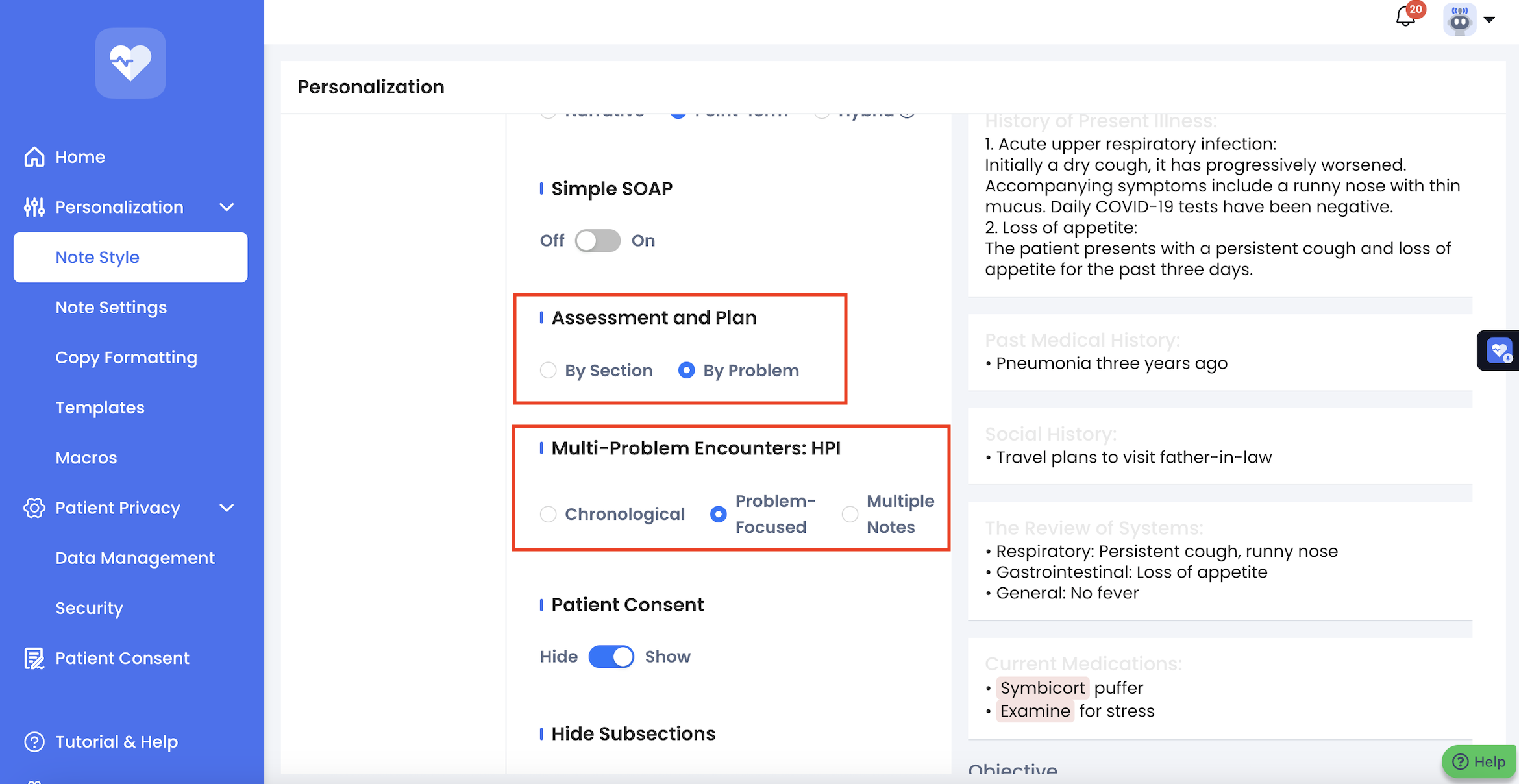Click the Personalization sliders icon

point(34,207)
